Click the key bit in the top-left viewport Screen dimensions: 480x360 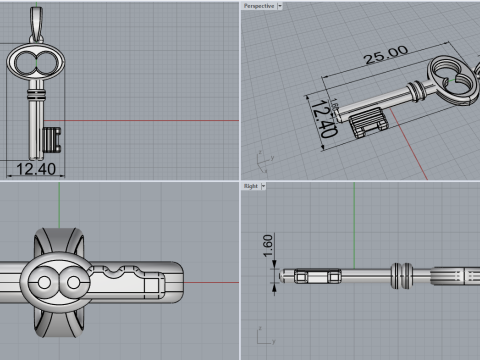tap(52, 140)
